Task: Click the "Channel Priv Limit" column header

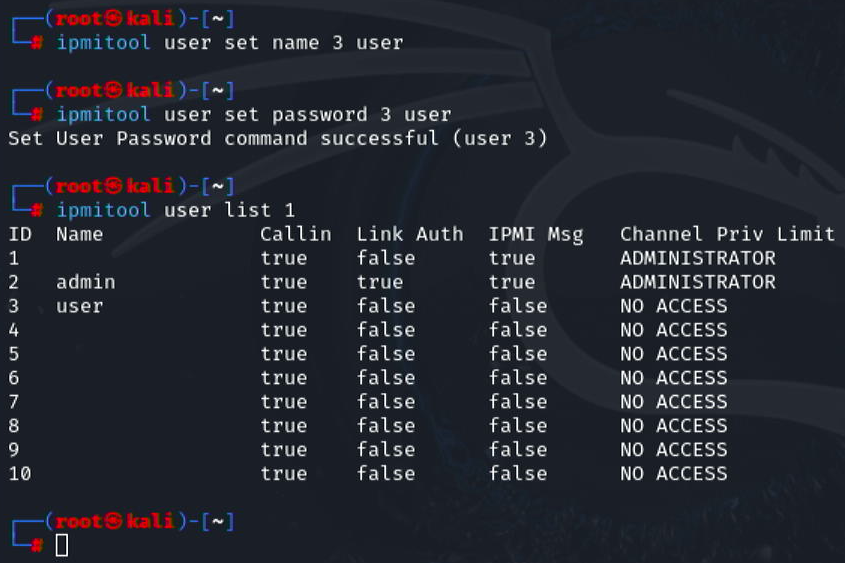Action: (727, 234)
